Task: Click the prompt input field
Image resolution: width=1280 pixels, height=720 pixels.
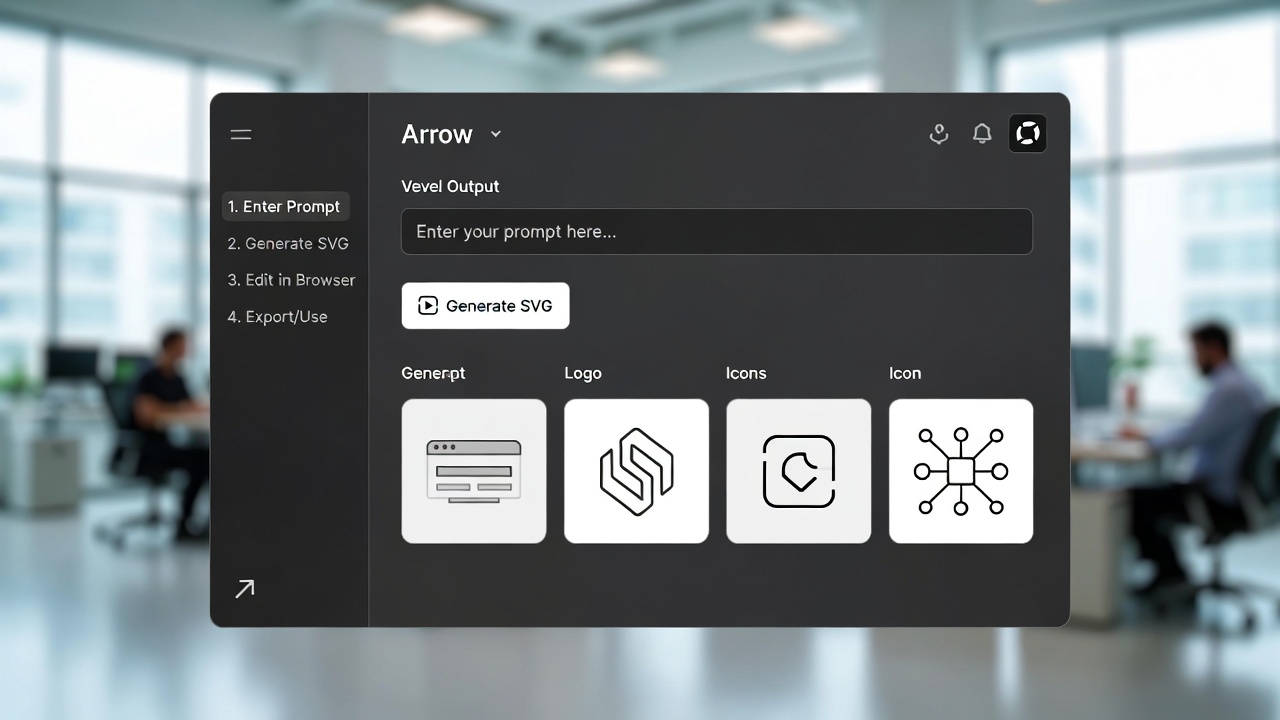Action: (716, 231)
